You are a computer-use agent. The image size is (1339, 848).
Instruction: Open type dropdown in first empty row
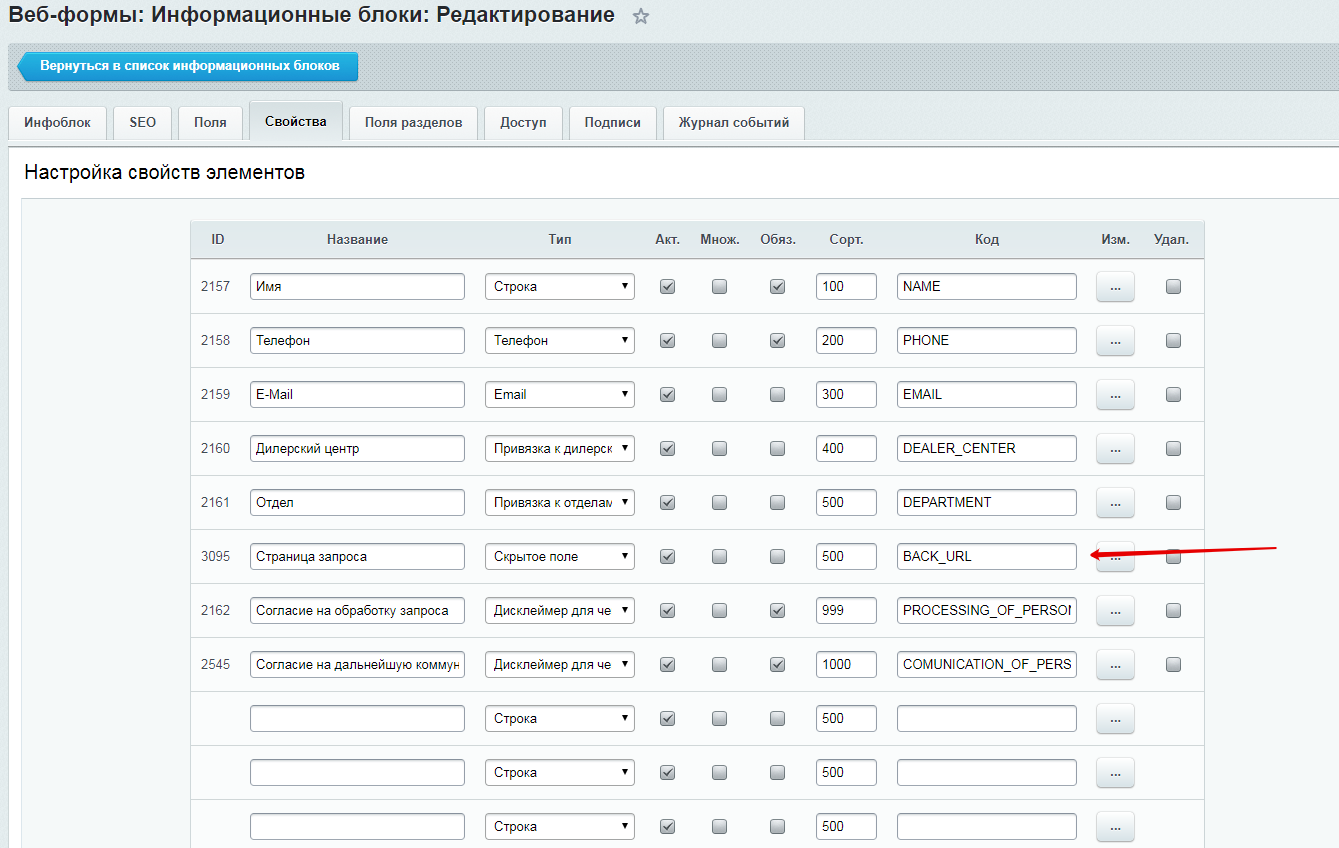[x=560, y=718]
